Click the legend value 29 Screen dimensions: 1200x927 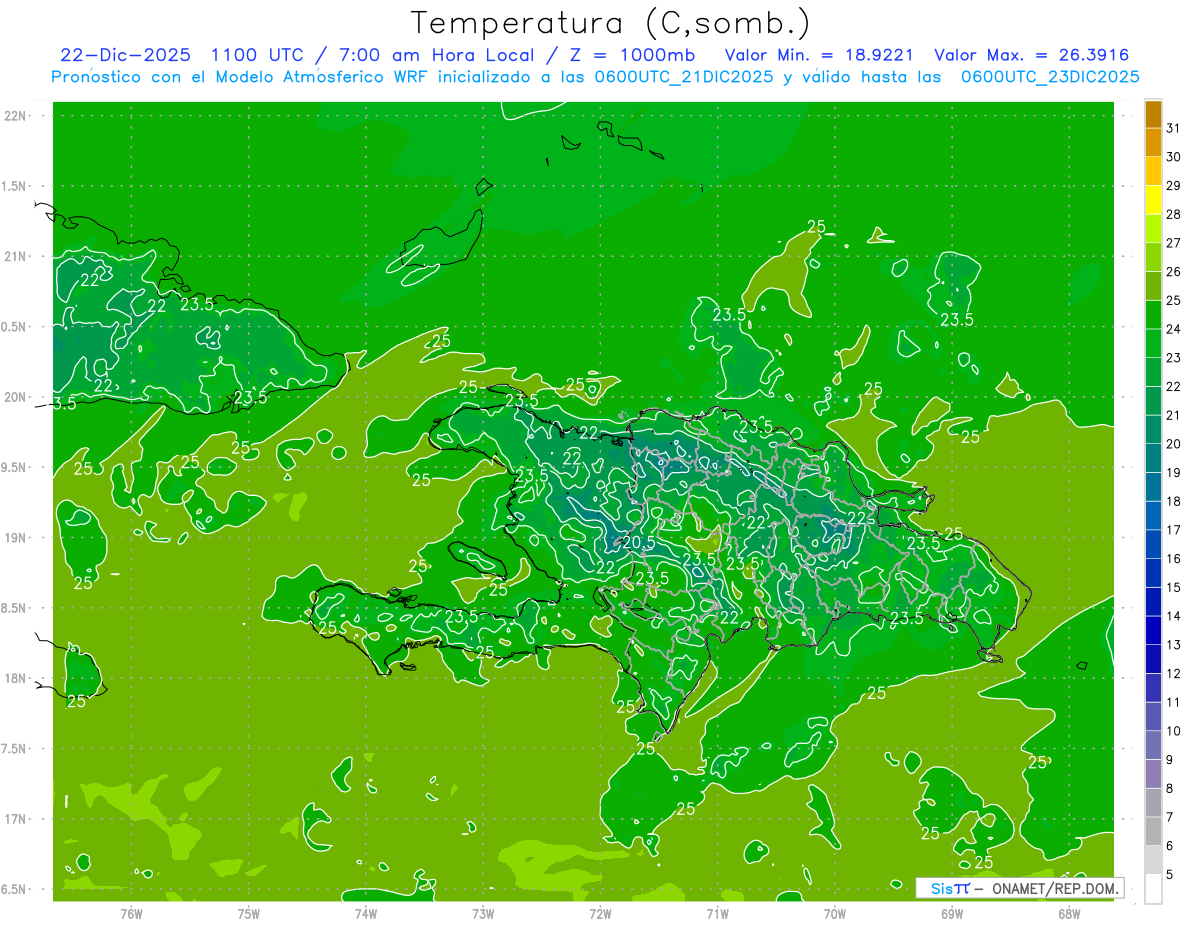coord(1174,185)
